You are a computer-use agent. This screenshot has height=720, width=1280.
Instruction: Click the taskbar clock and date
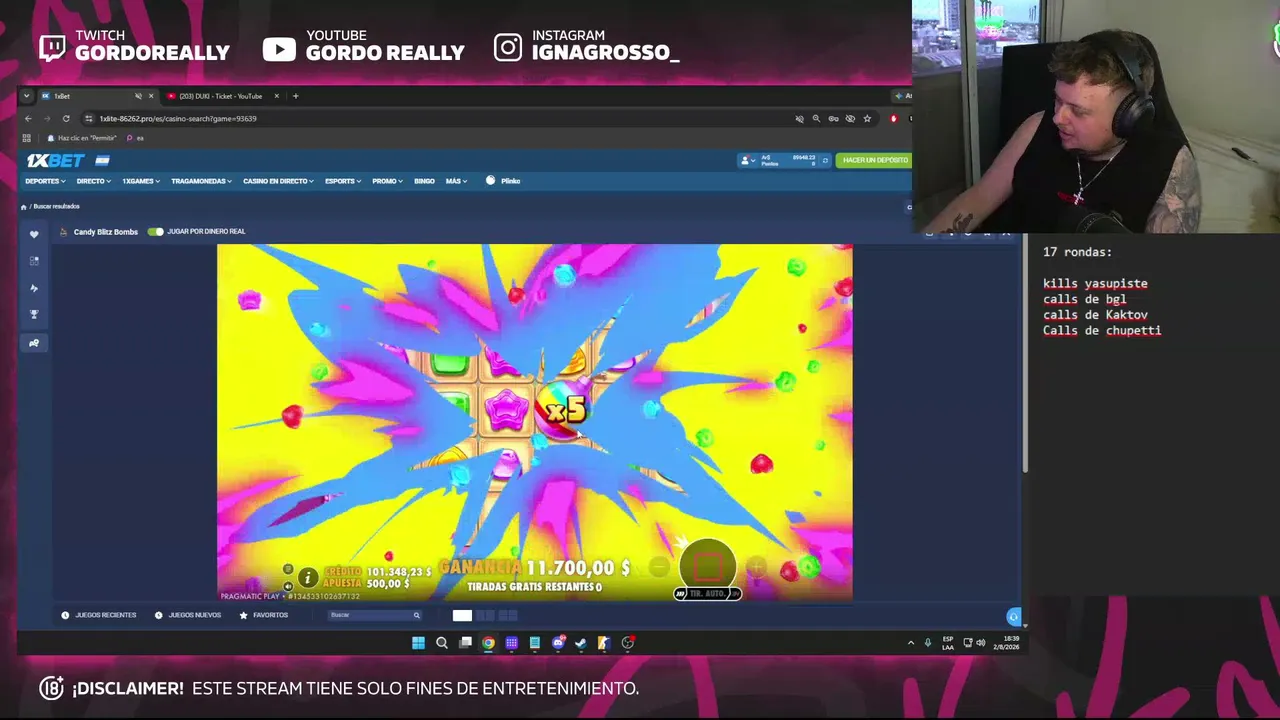(1006, 643)
